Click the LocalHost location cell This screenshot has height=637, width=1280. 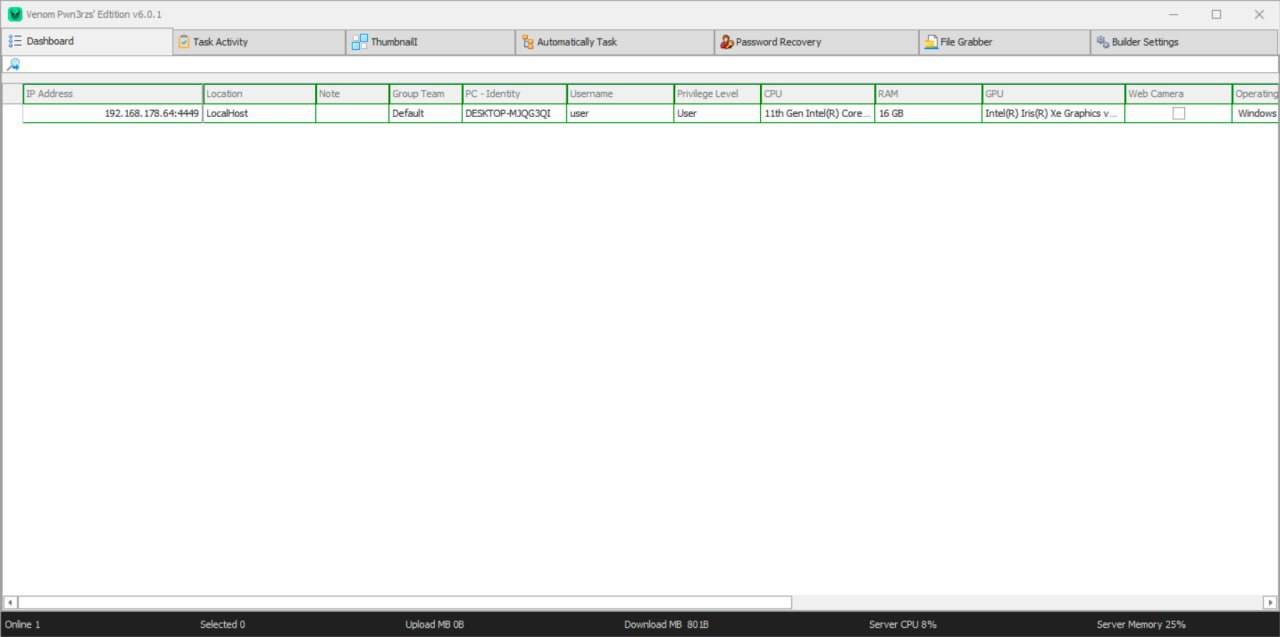[259, 113]
